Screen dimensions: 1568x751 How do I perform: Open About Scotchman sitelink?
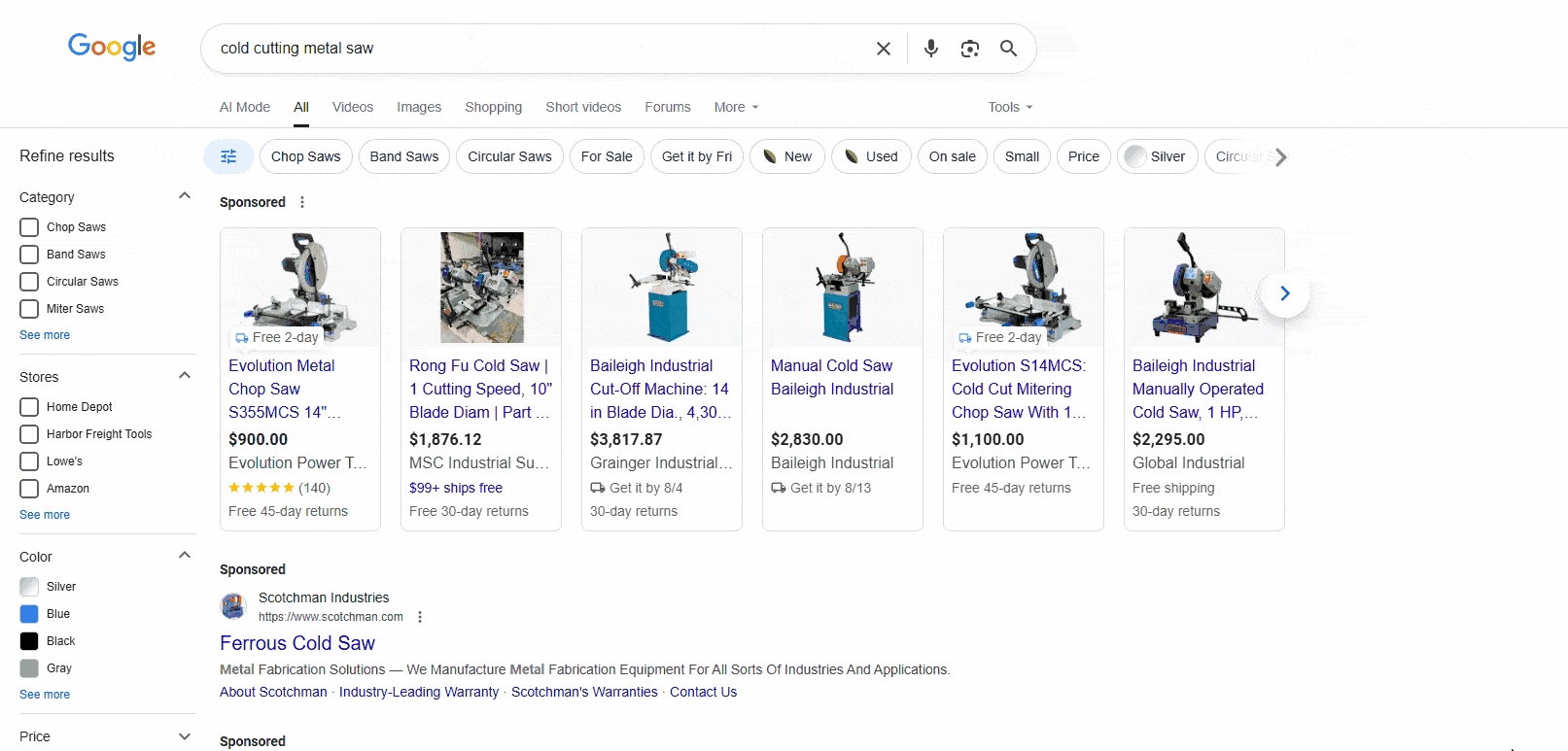[x=273, y=692]
